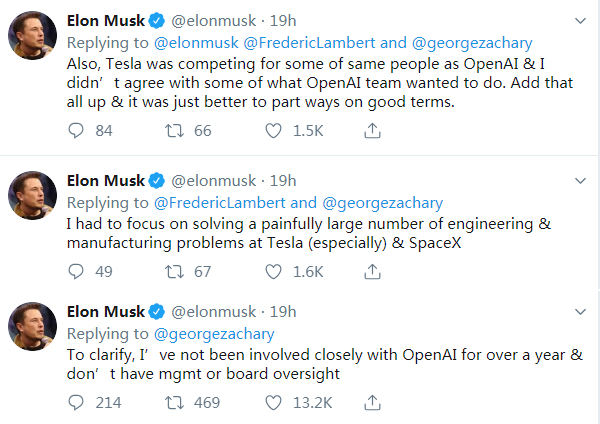Viewport: 600px width, 424px height.
Task: Retweet the tweet with 67 retweets
Action: click(x=174, y=271)
